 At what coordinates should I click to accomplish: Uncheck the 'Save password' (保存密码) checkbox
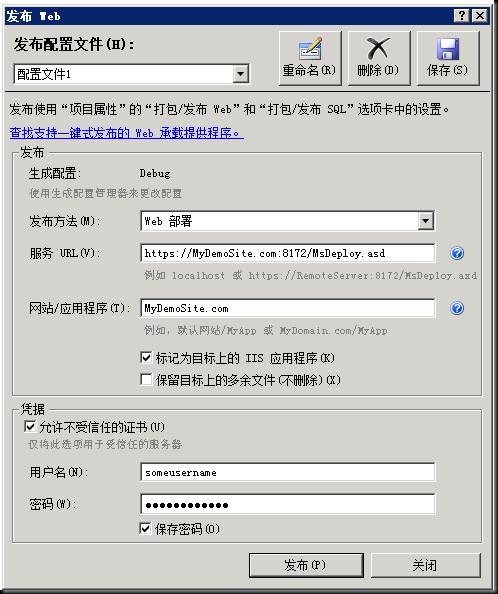click(x=145, y=528)
